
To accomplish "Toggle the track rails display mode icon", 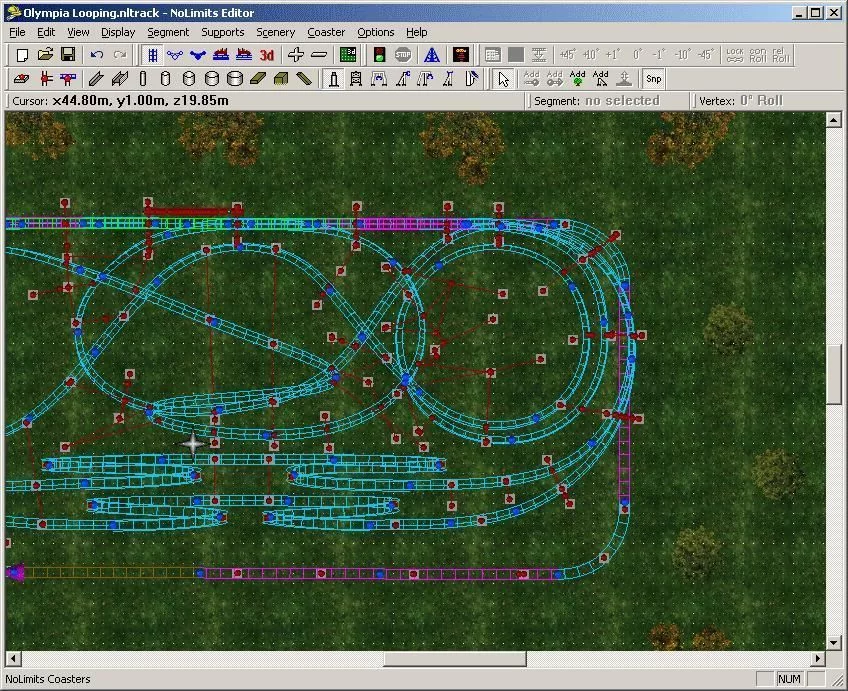I will (x=153, y=55).
